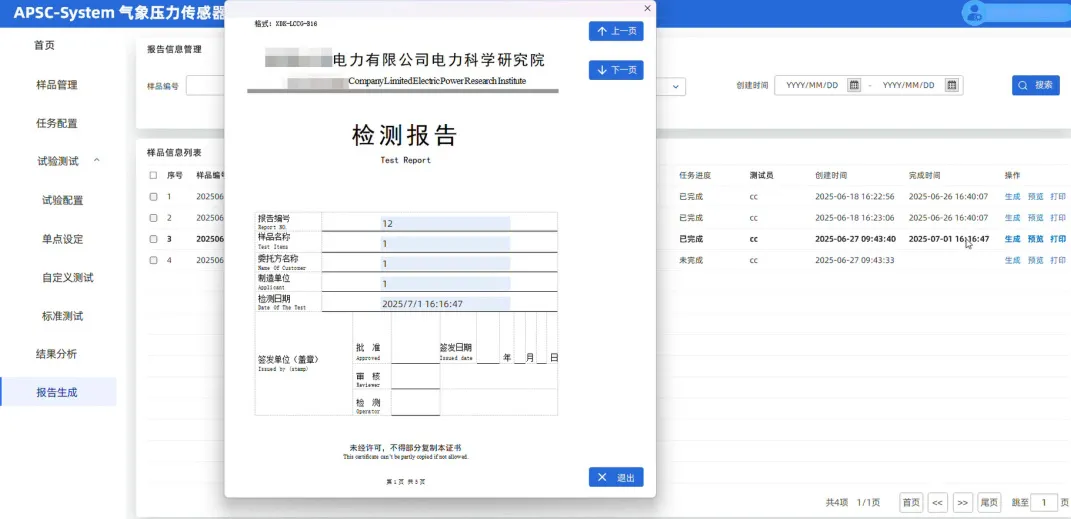The image size is (1071, 519).
Task: Click 预览 link in row 2
Action: point(1035,218)
